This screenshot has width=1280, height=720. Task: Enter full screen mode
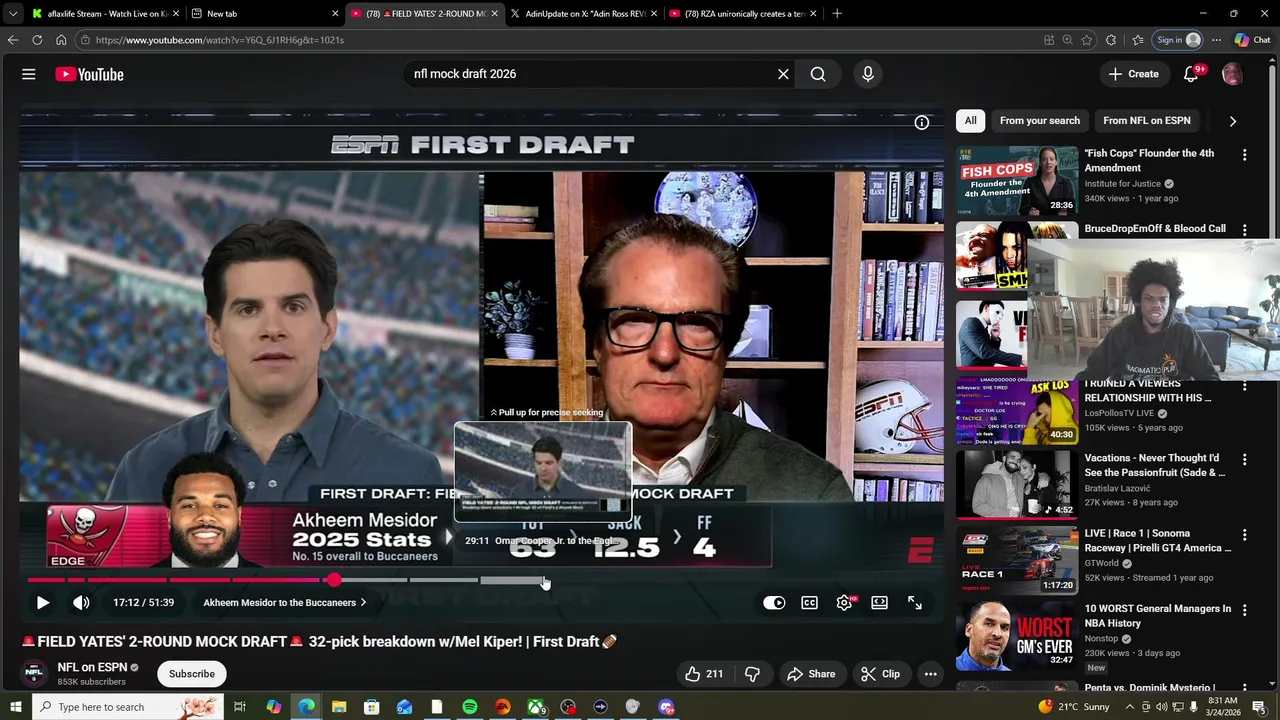915,602
